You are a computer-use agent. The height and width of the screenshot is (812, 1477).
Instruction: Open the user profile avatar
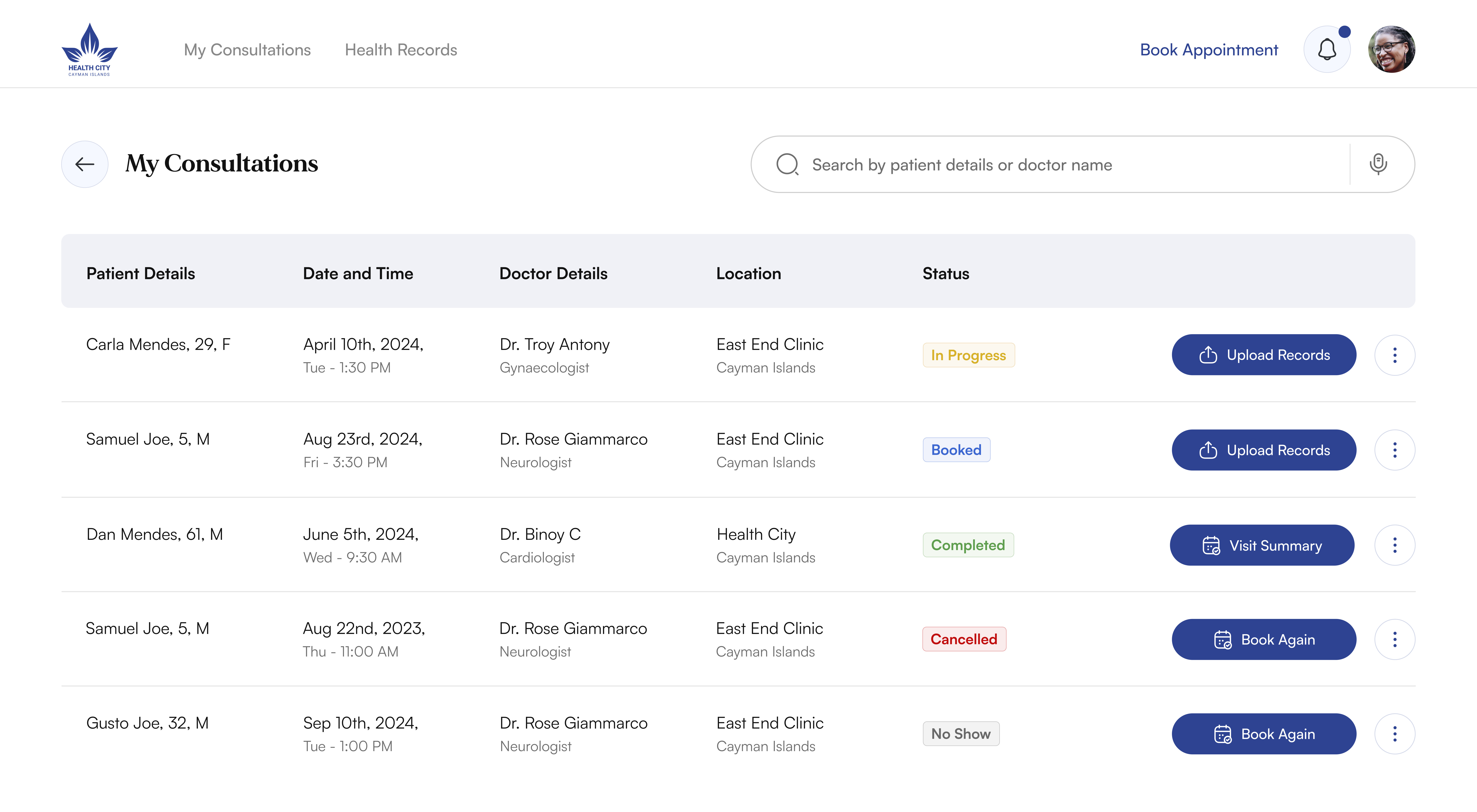pyautogui.click(x=1392, y=49)
